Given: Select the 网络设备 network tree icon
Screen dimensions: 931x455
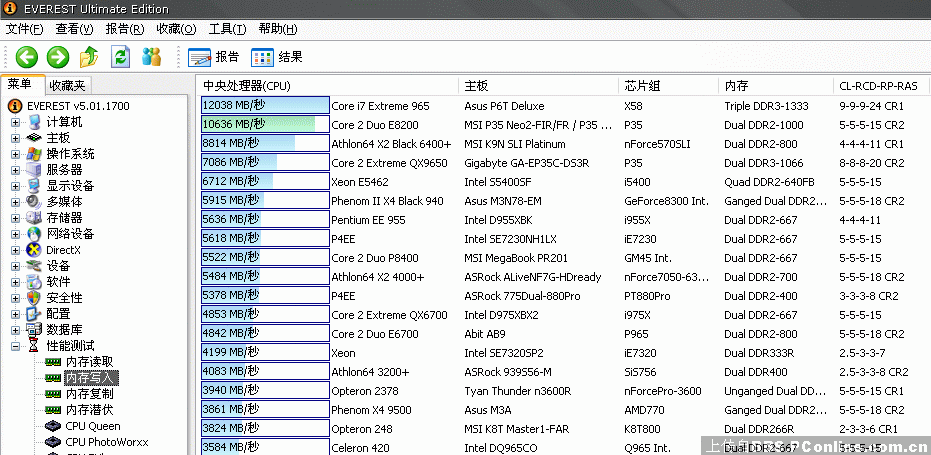Looking at the screenshot, I should [35, 234].
